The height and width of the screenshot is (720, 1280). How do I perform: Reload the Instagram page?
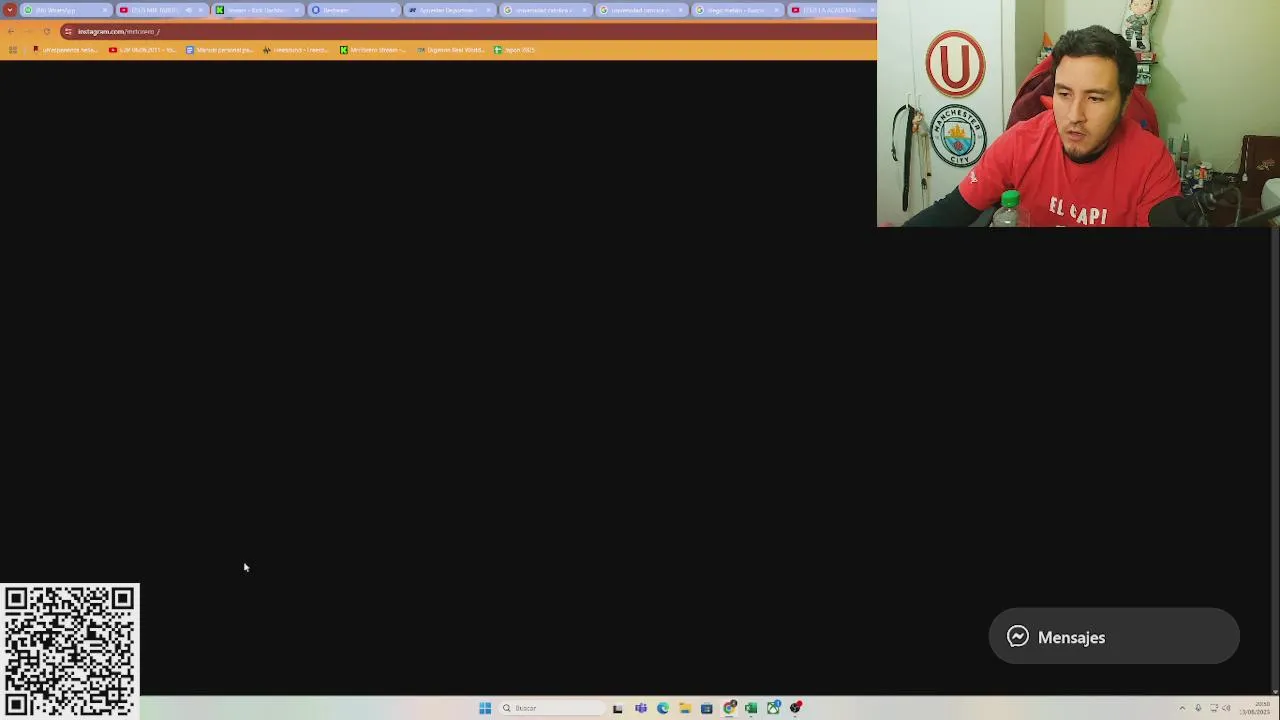point(46,31)
